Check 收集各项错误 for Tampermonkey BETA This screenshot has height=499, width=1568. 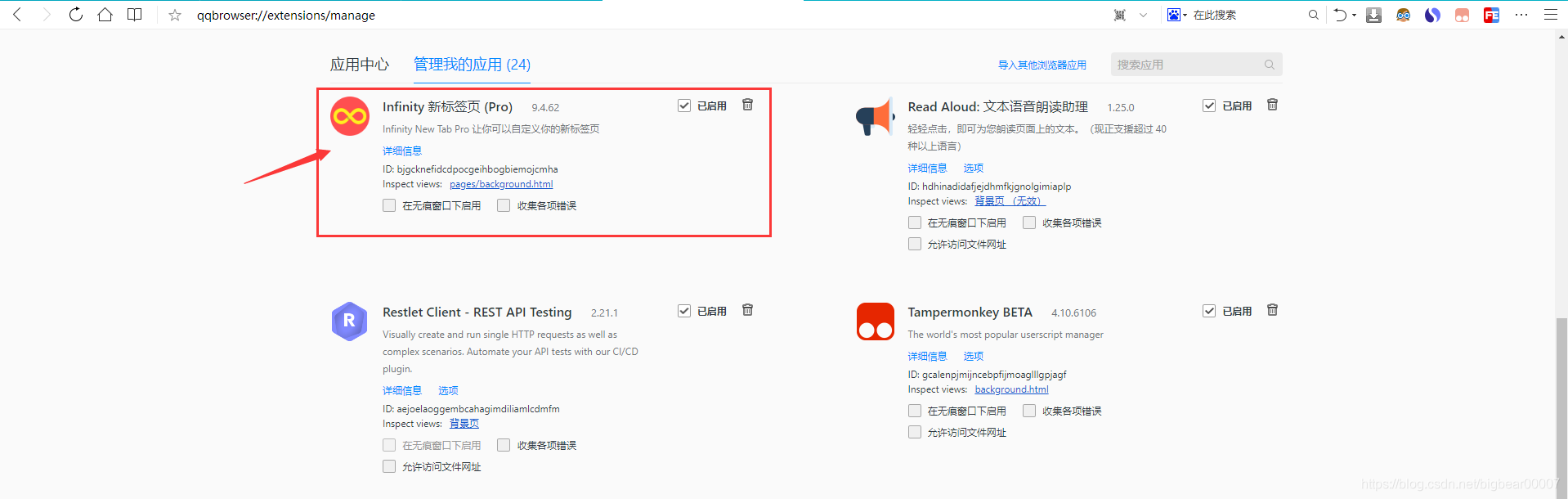1029,411
